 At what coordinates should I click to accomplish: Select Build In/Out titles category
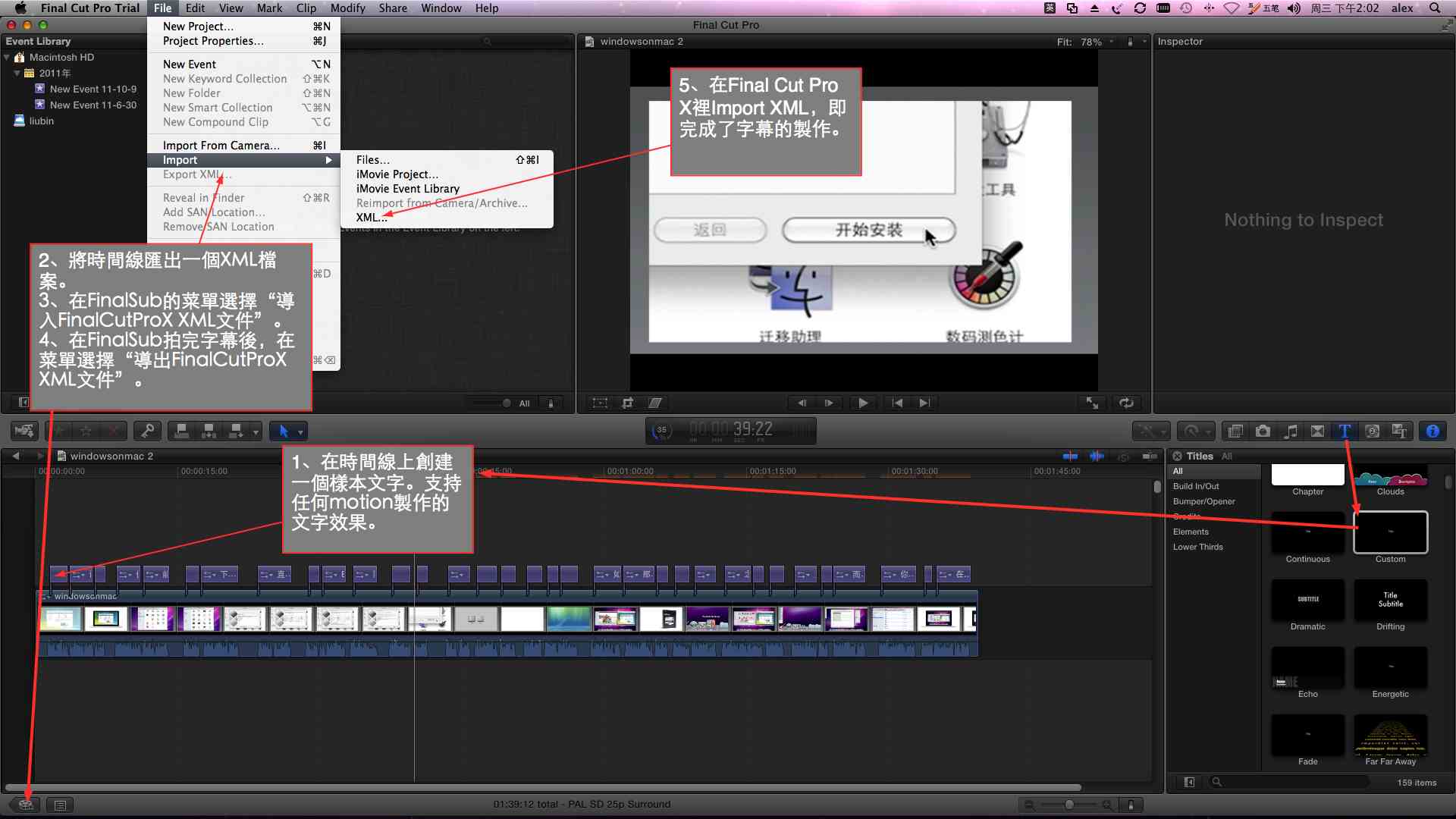(1197, 486)
